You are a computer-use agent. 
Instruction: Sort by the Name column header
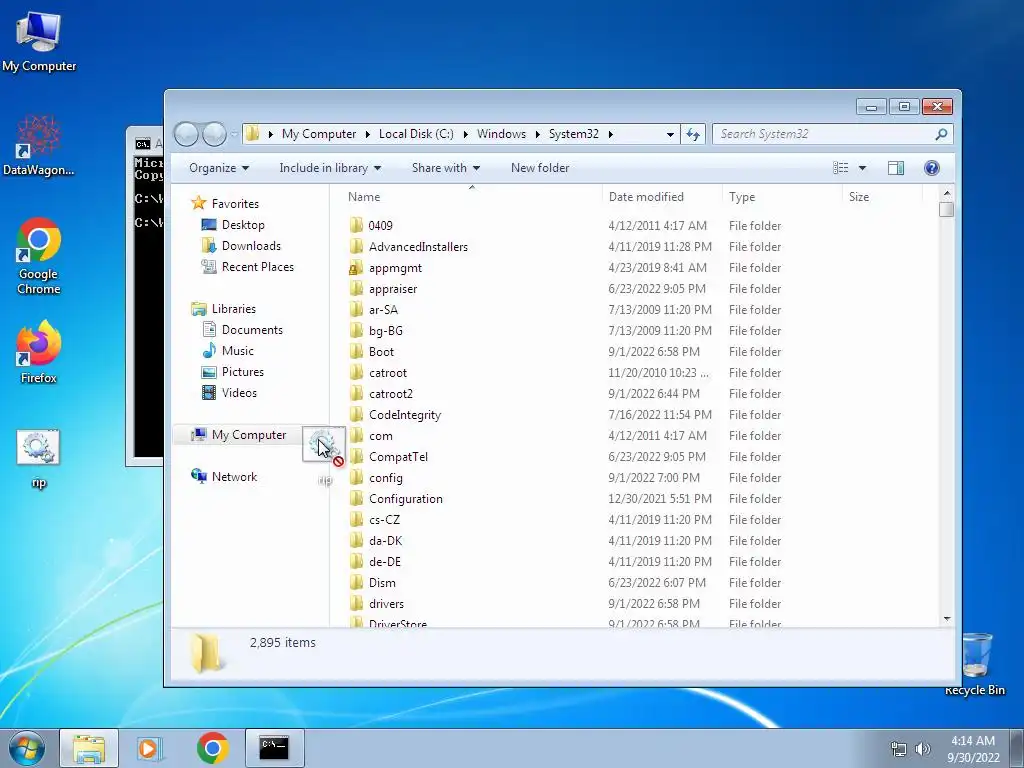tap(472, 197)
